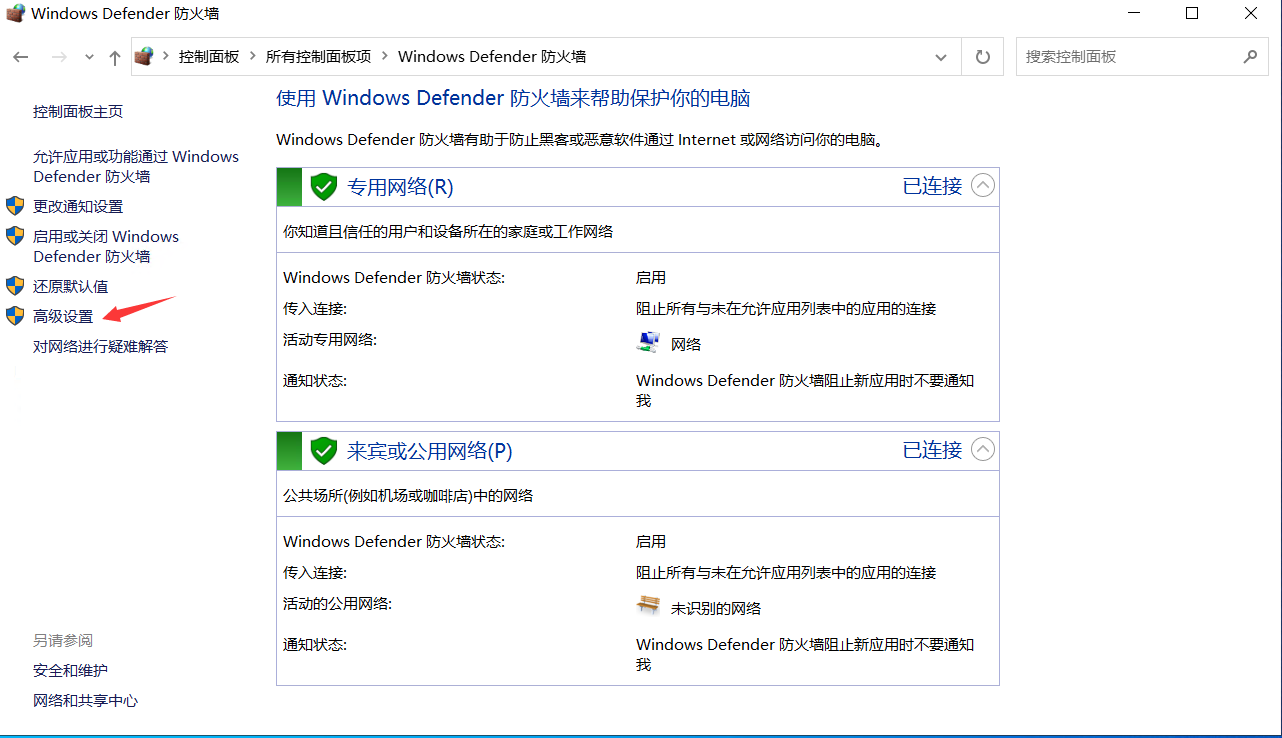
Task: Click 已连接 status of 来宾或公用网络
Action: click(x=932, y=450)
